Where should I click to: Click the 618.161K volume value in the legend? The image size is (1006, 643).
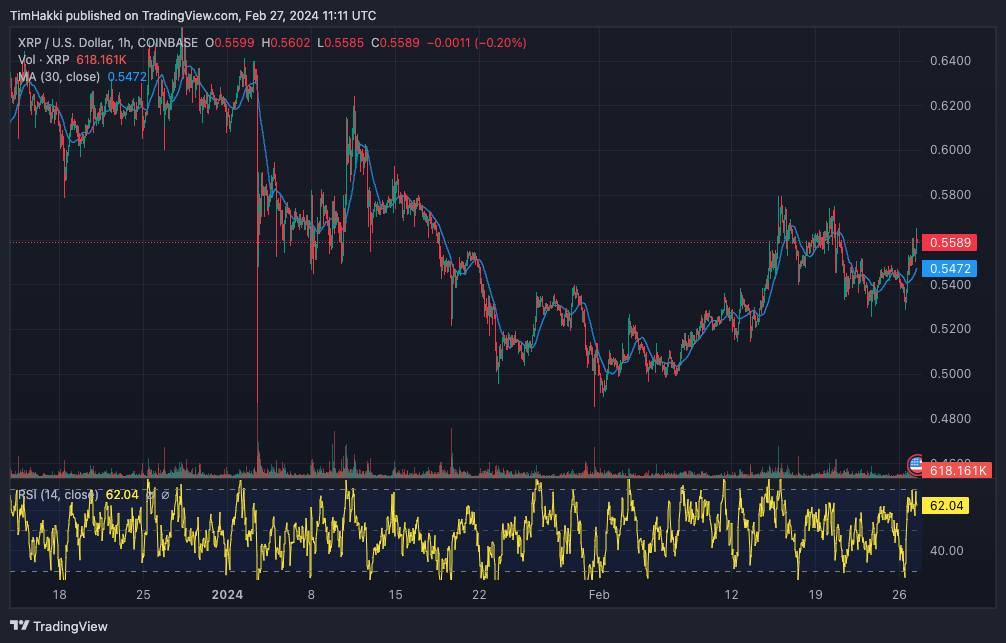[101, 60]
